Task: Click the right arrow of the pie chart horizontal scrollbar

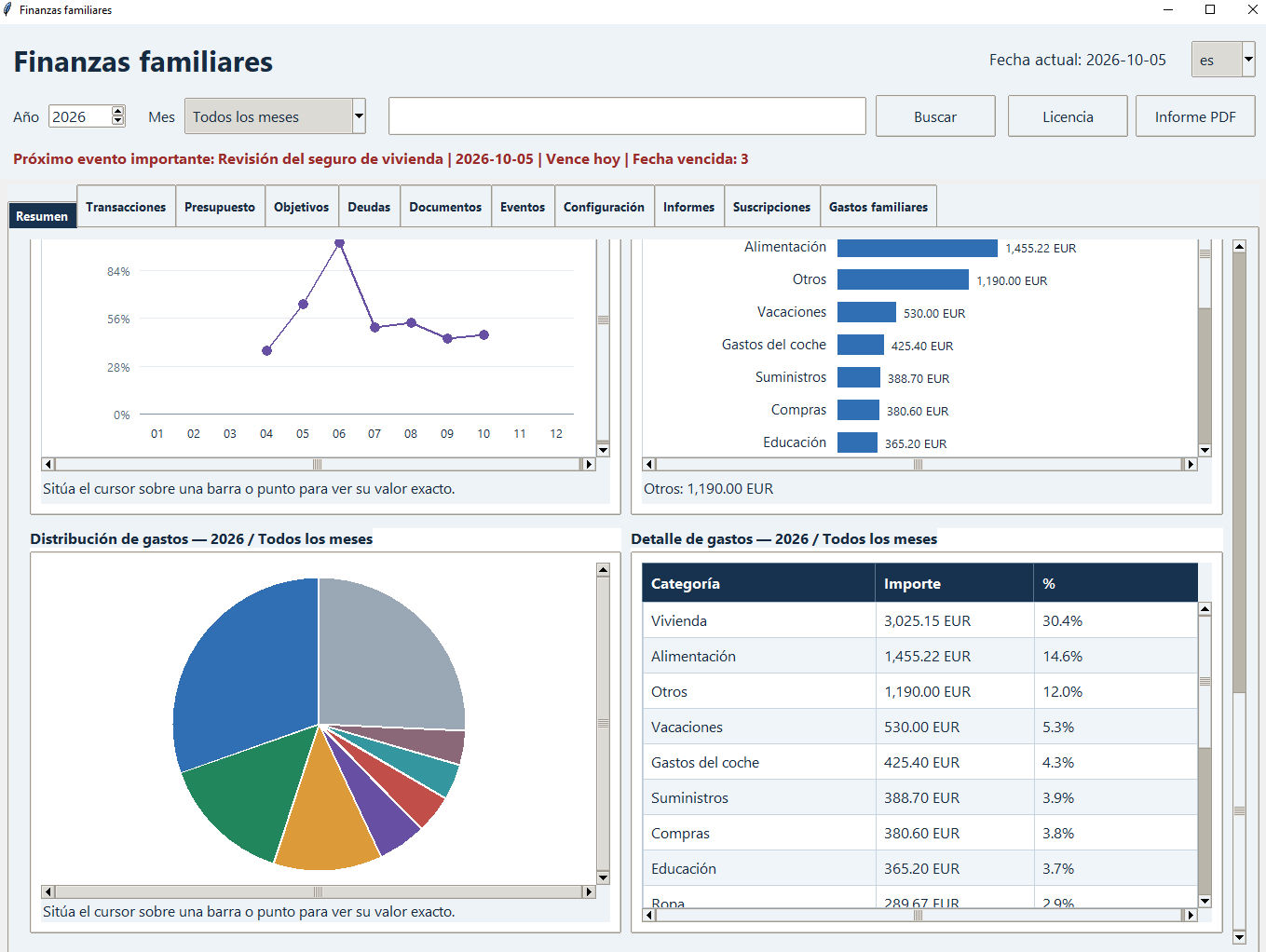Action: pos(588,891)
